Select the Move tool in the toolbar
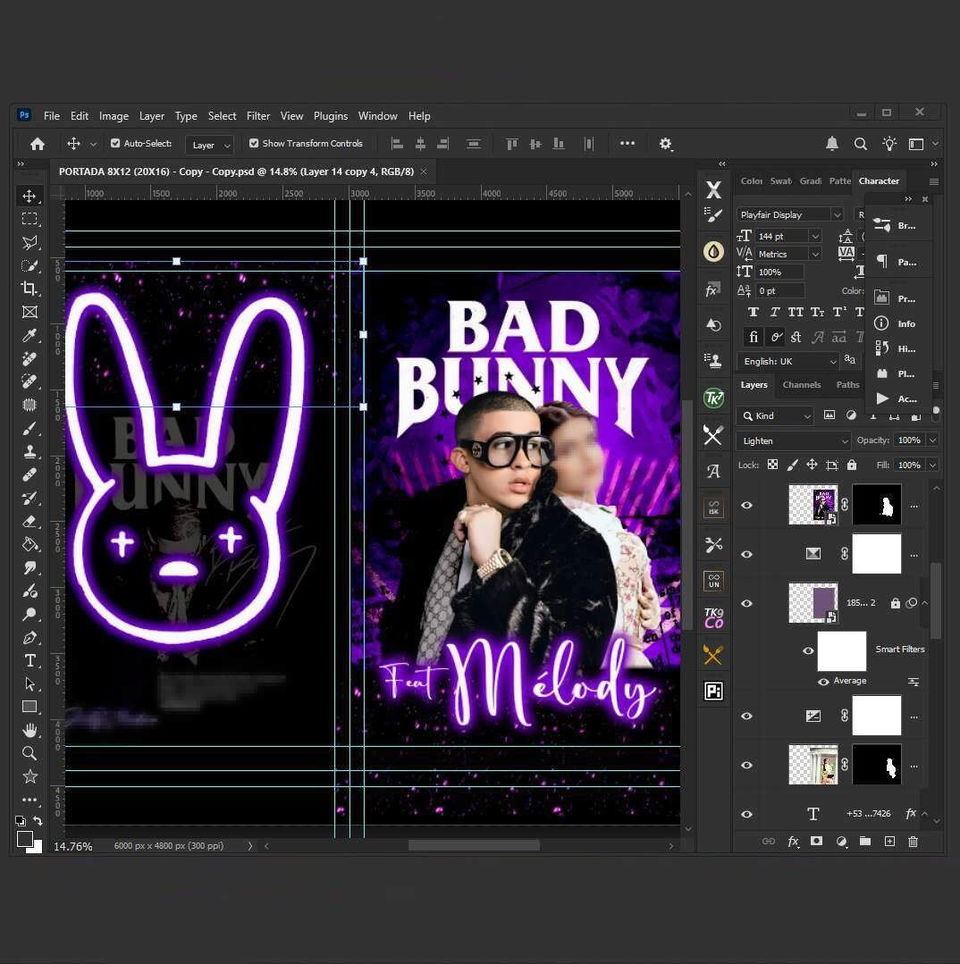Image resolution: width=960 pixels, height=964 pixels. [29, 196]
